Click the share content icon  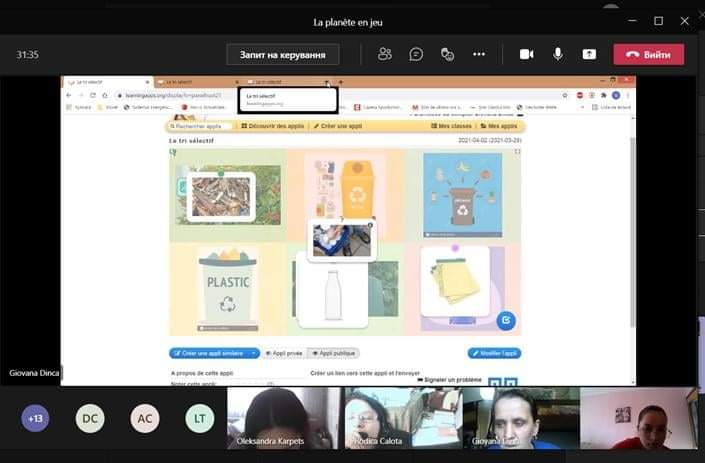click(589, 54)
